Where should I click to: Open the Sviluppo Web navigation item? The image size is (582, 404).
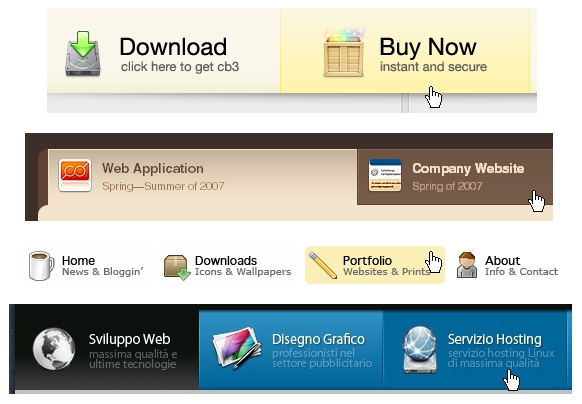click(x=107, y=350)
